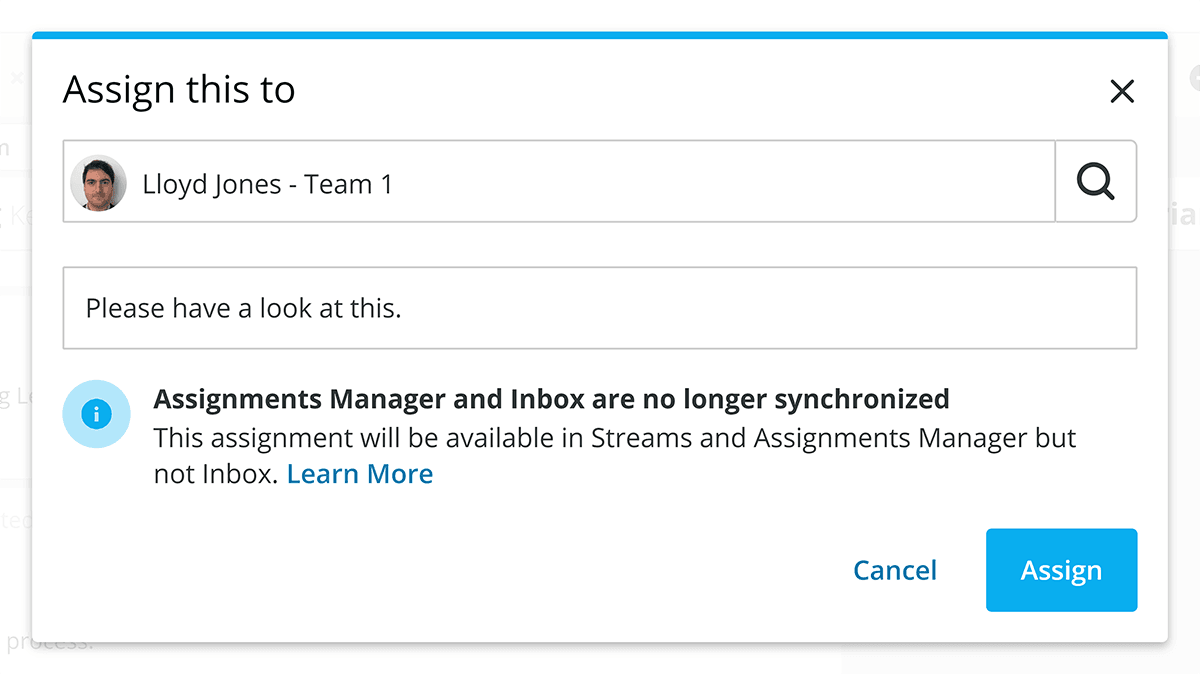Click the blue info icon
The height and width of the screenshot is (674, 1200).
coord(96,414)
